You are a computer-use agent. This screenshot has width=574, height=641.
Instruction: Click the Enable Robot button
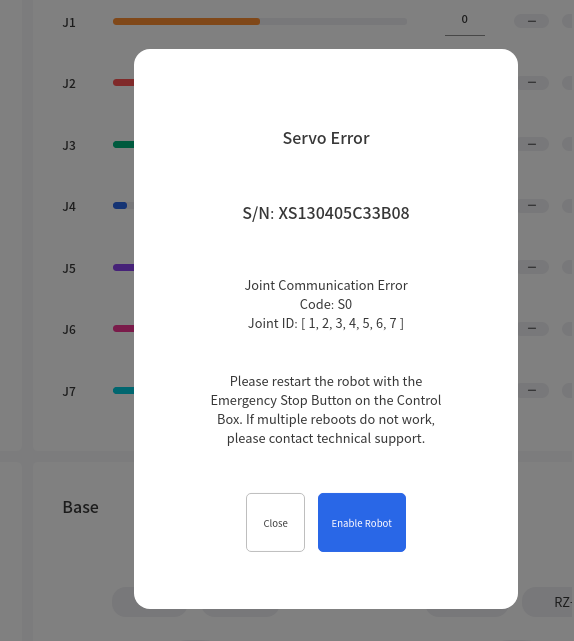point(362,522)
